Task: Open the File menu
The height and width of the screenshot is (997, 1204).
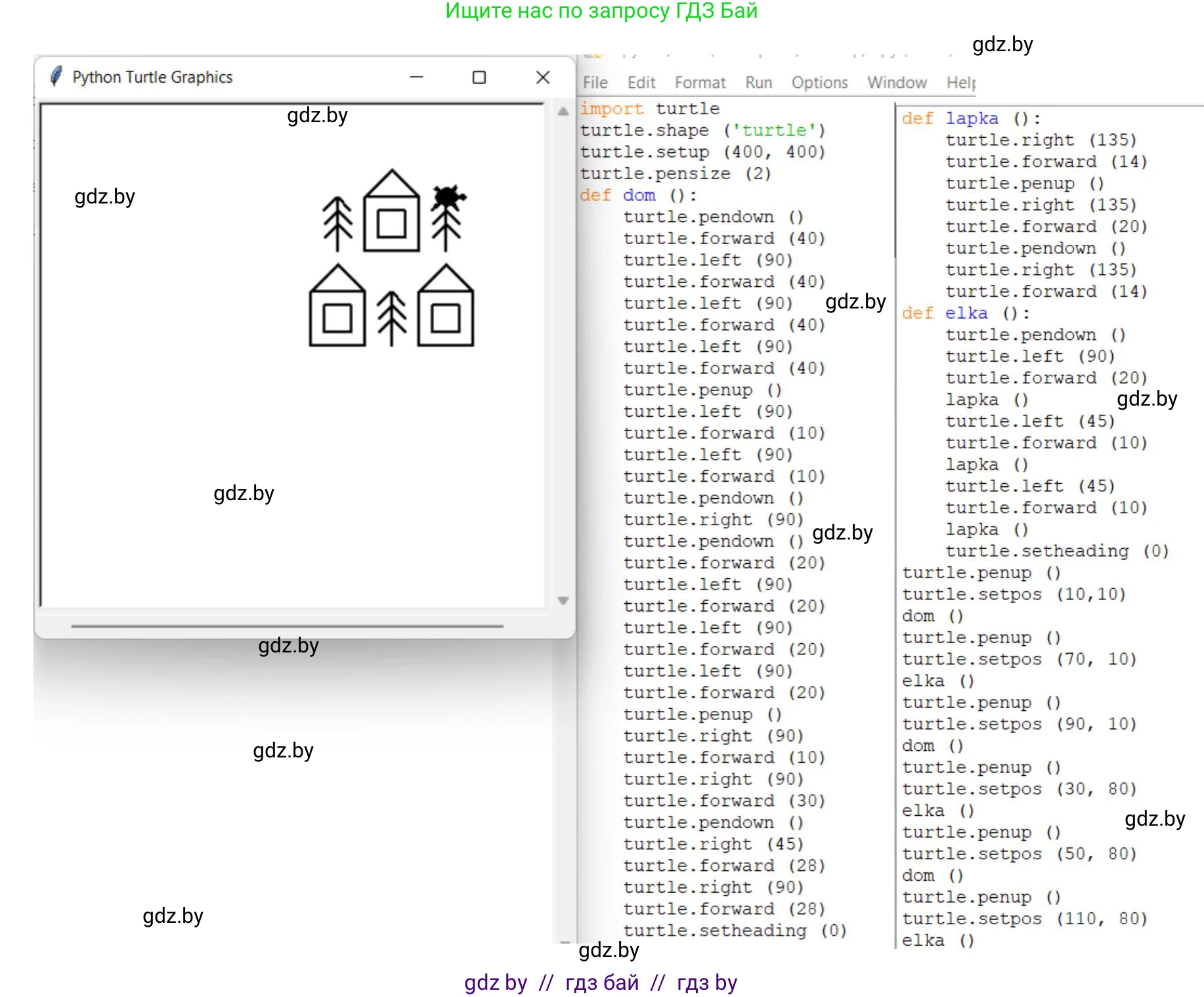Action: [595, 83]
